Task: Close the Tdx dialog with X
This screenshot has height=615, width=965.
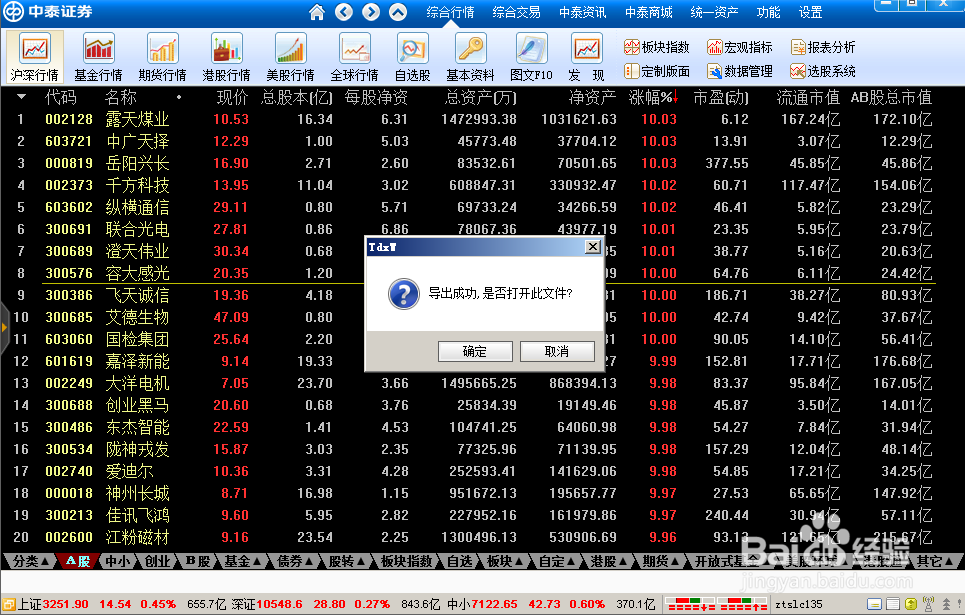Action: pos(592,247)
